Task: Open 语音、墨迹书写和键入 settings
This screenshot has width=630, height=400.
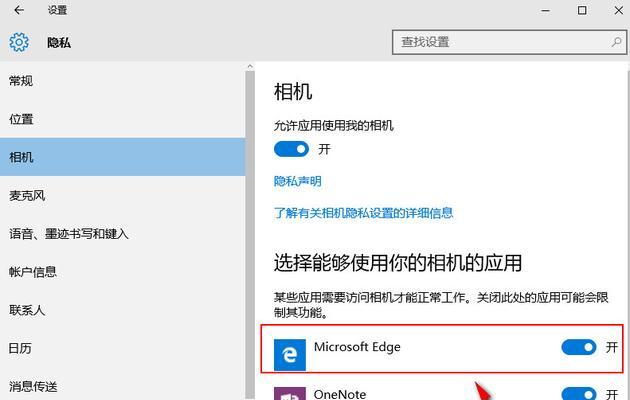Action: point(123,234)
